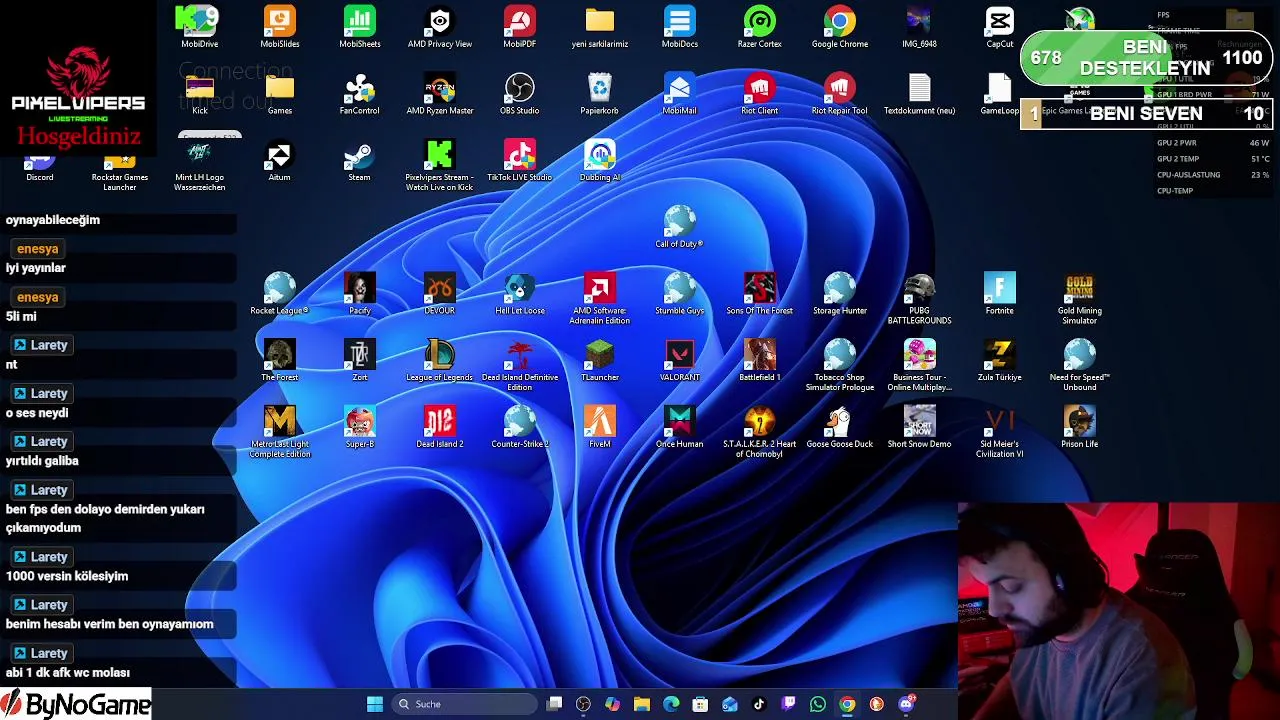Open the Windows Start menu
The image size is (1280, 720).
pyautogui.click(x=375, y=704)
